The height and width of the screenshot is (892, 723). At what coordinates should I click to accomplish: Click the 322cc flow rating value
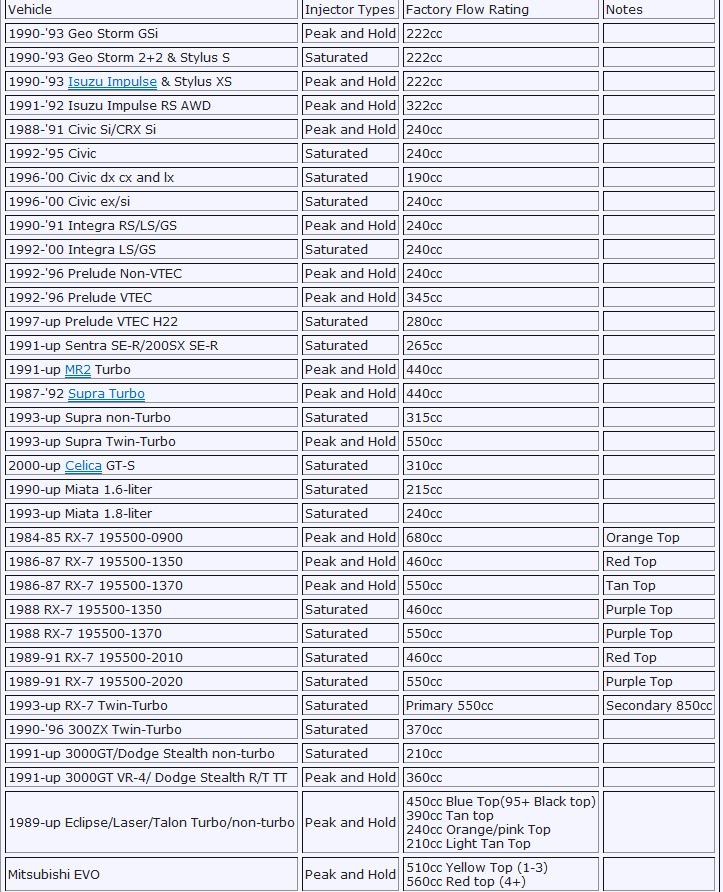click(501, 105)
